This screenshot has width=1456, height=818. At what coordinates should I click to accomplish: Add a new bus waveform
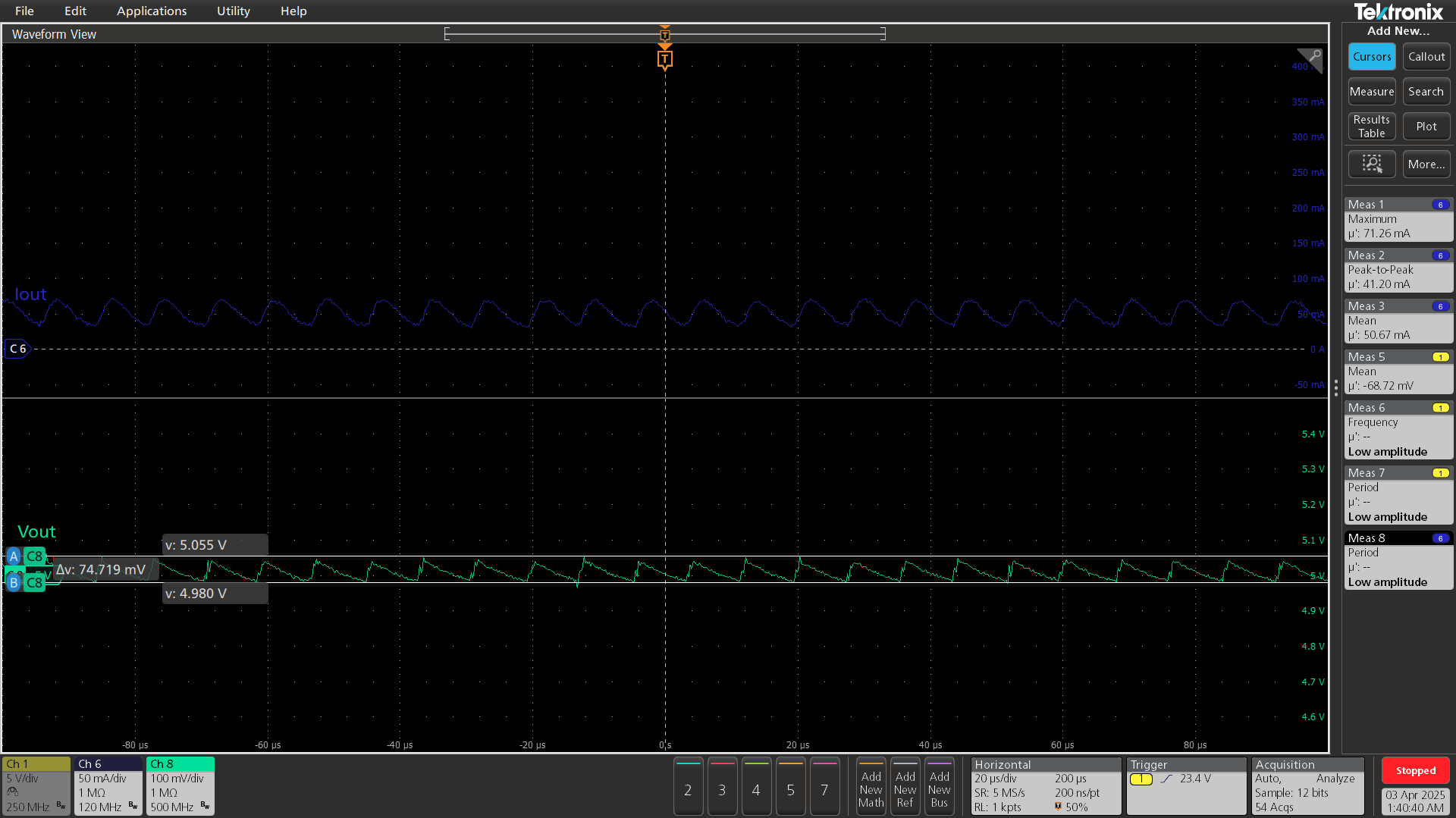click(x=939, y=788)
